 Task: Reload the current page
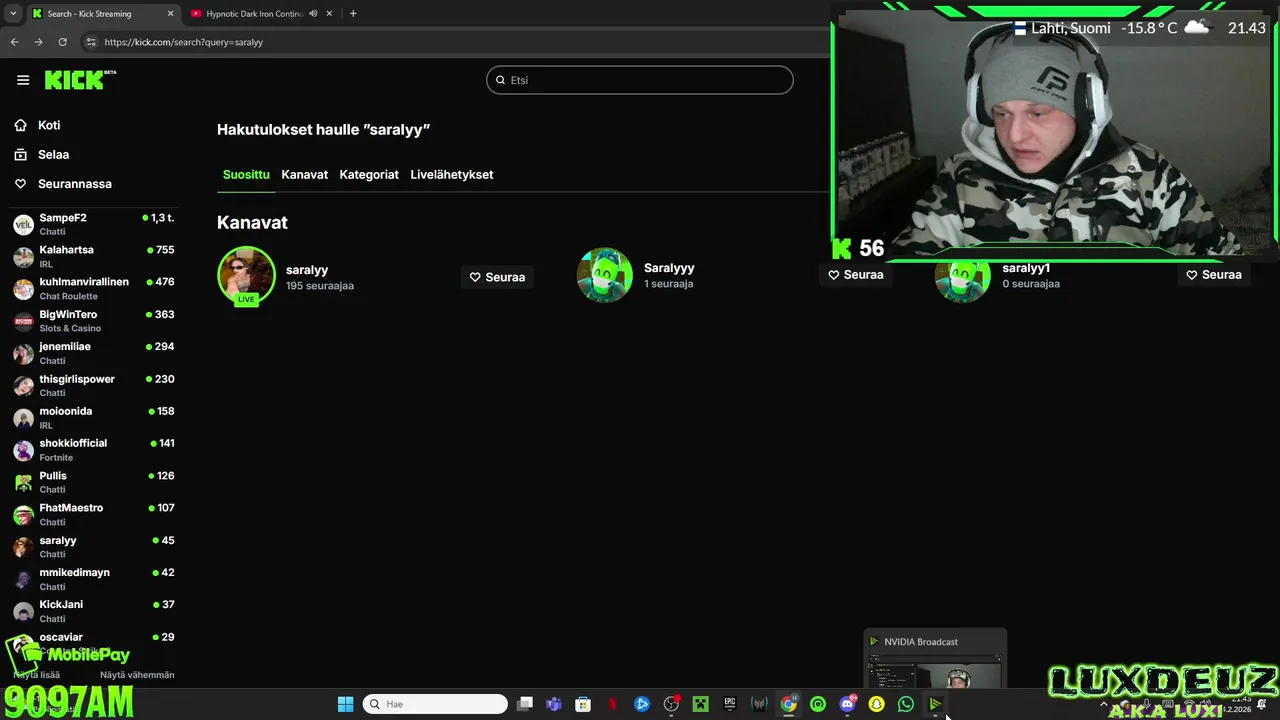pos(62,42)
